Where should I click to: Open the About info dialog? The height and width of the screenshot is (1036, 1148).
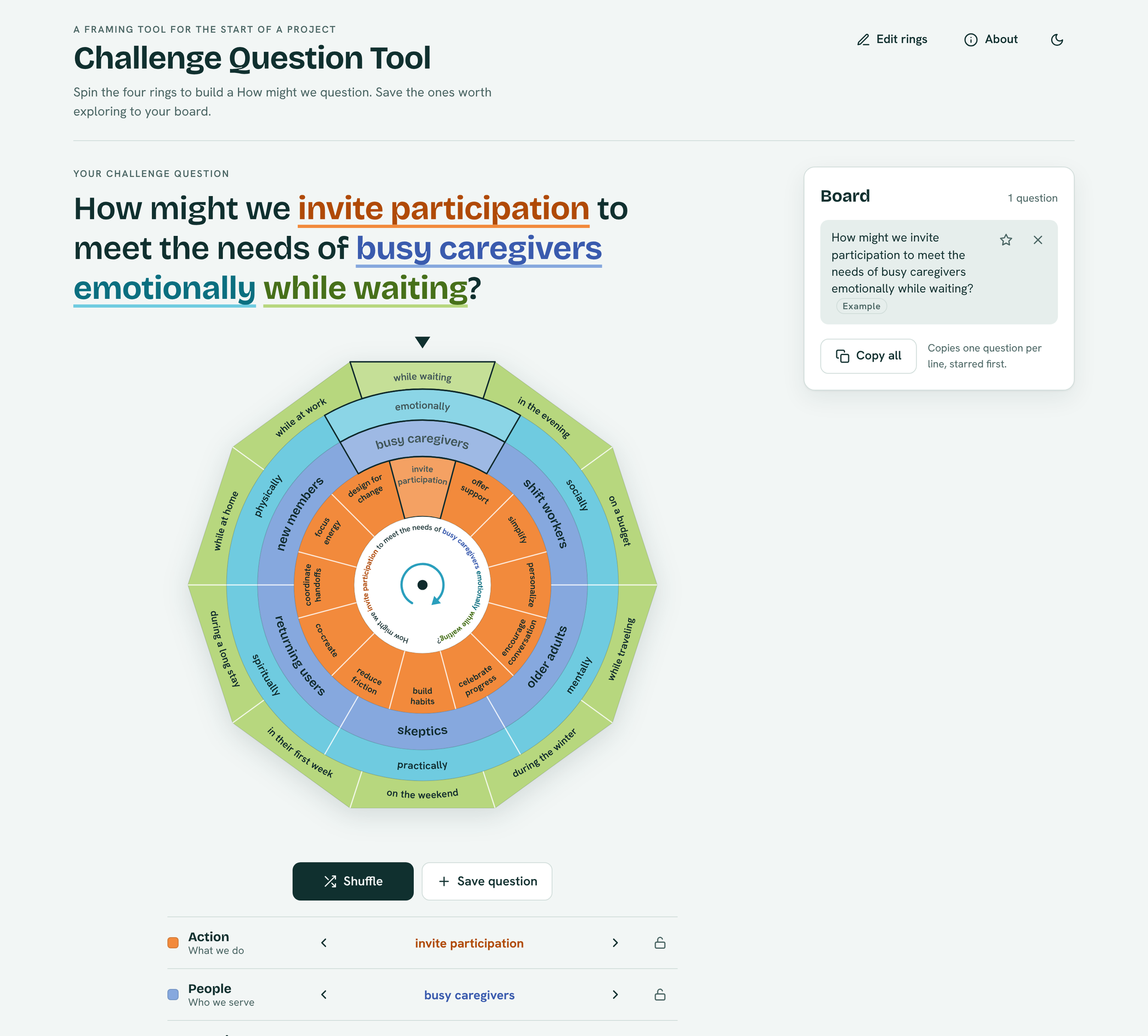[x=991, y=39]
